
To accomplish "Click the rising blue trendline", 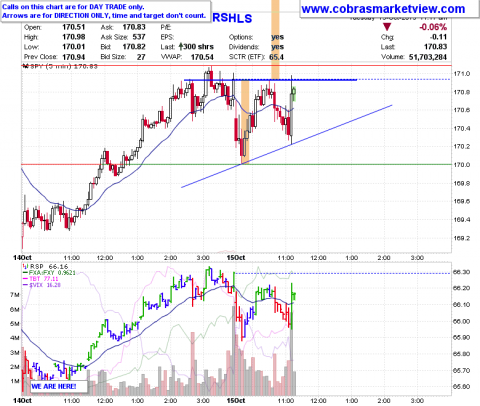I will coord(287,146).
